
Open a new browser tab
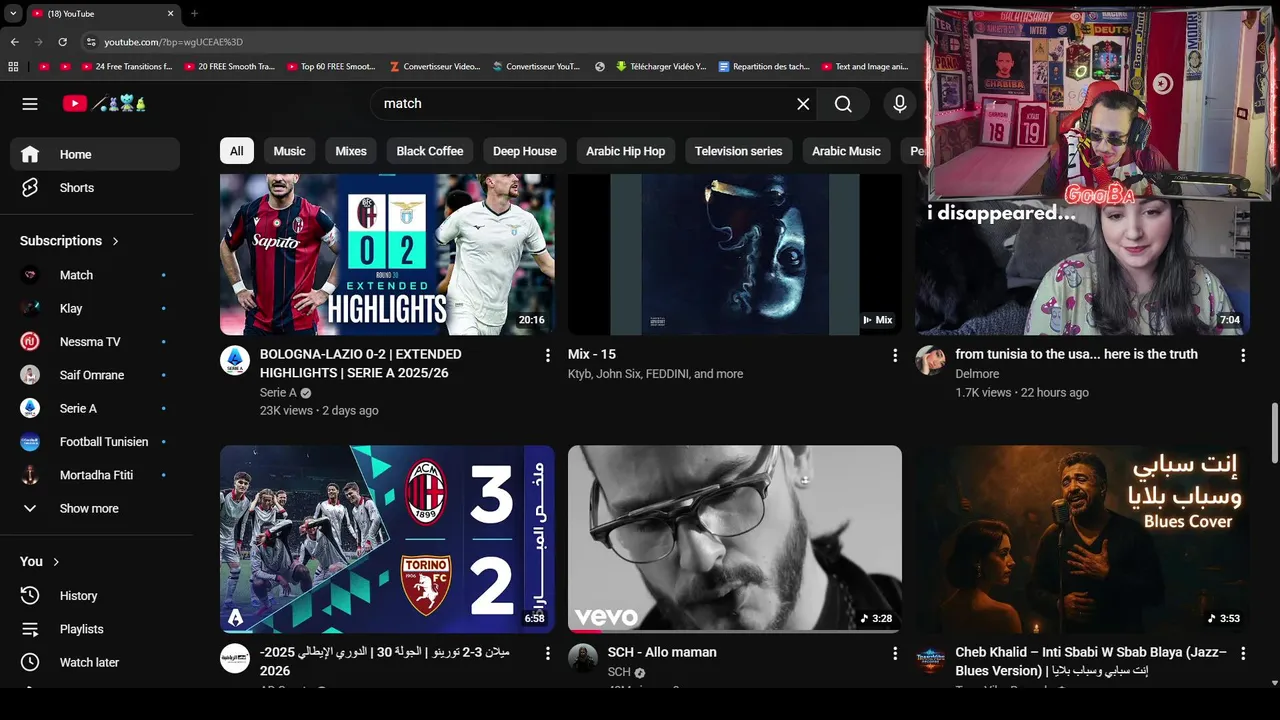194,13
